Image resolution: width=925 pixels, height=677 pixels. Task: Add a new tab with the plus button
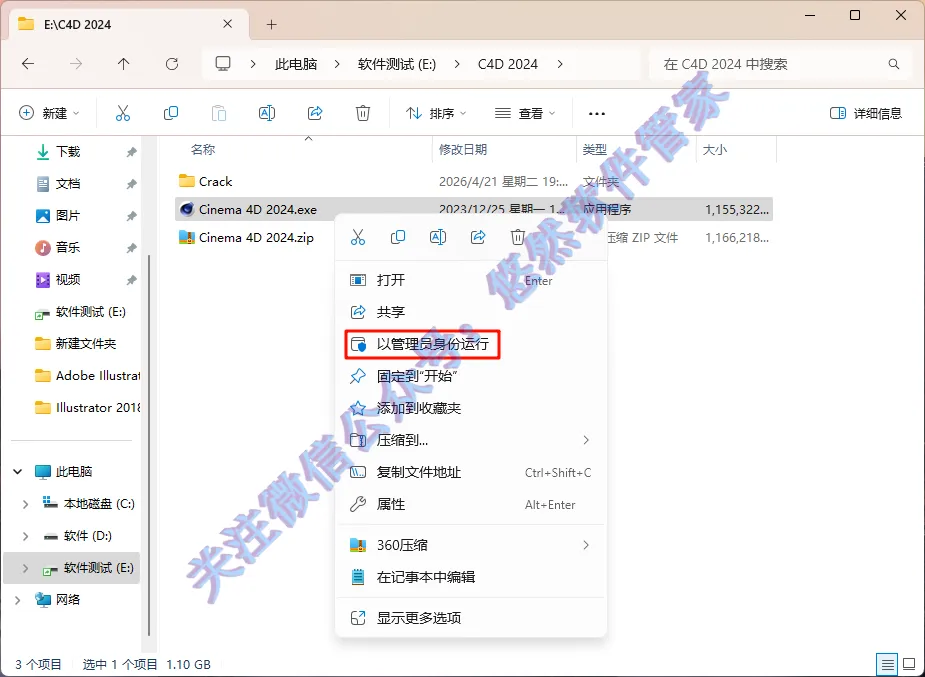pos(271,24)
